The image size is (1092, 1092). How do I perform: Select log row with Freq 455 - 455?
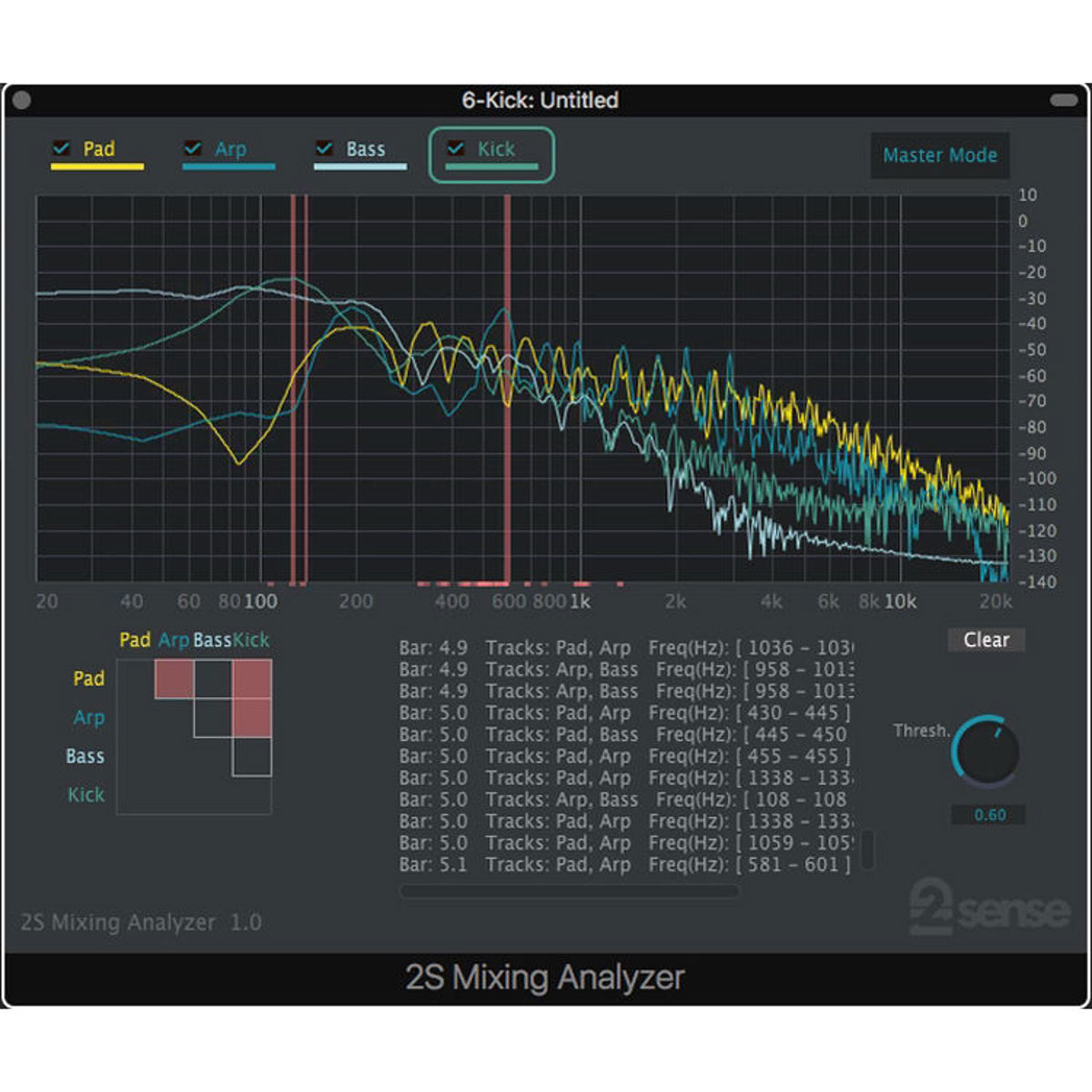(x=625, y=756)
